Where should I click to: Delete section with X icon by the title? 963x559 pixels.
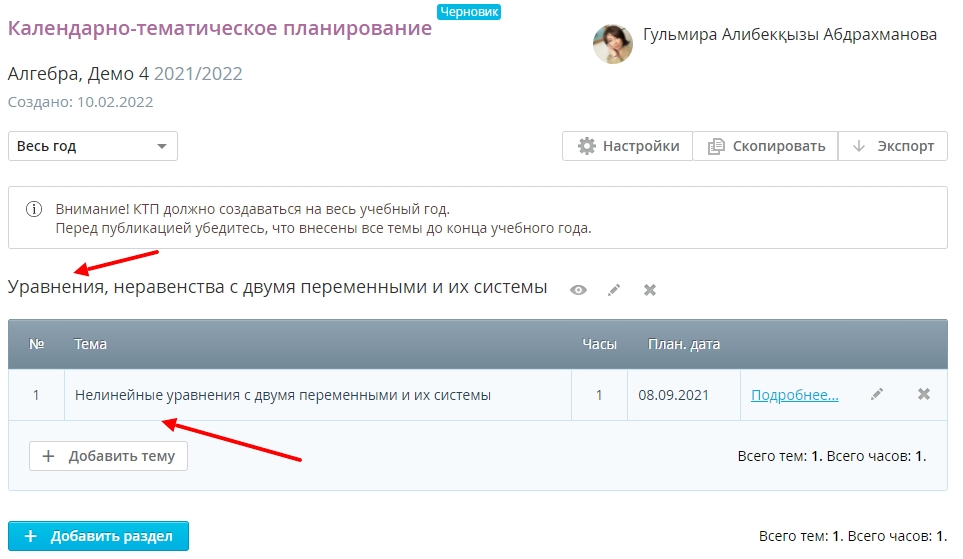[650, 290]
